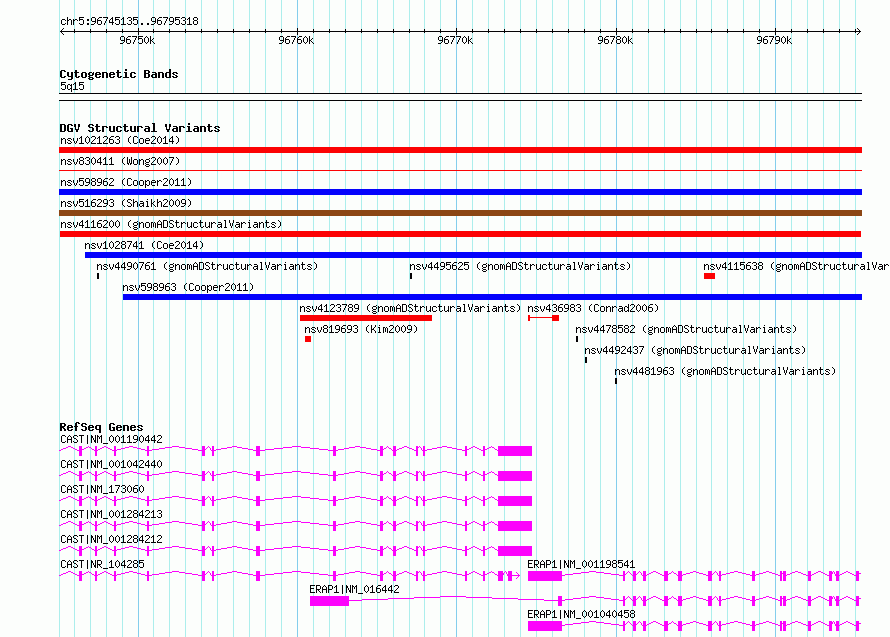Screen dimensions: 890x637
Task: Open the nsv516293 (Shaikh2009) label
Action: tap(126, 203)
